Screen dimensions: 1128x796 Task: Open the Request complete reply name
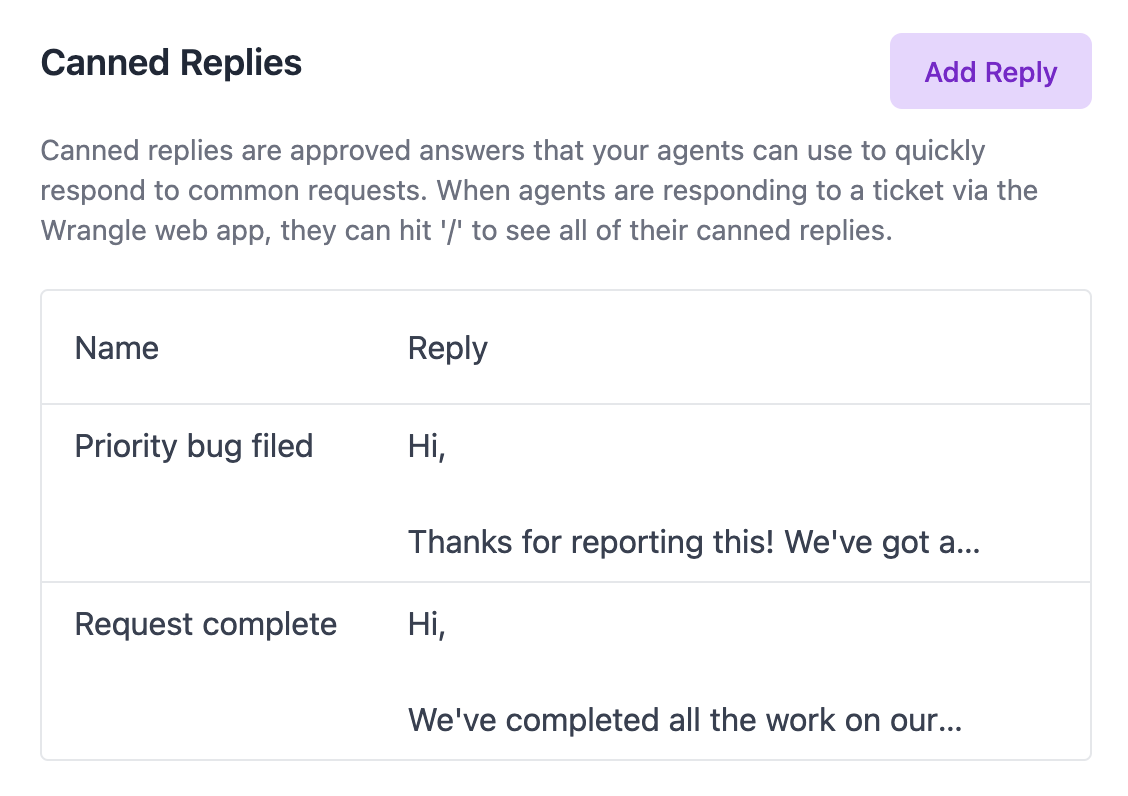coord(206,624)
